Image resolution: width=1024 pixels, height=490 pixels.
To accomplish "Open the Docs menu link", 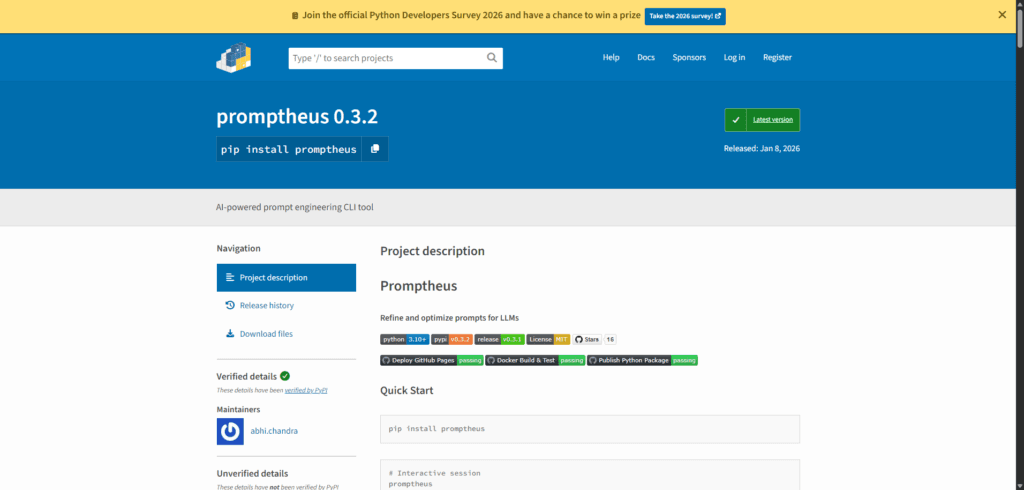I will [646, 57].
